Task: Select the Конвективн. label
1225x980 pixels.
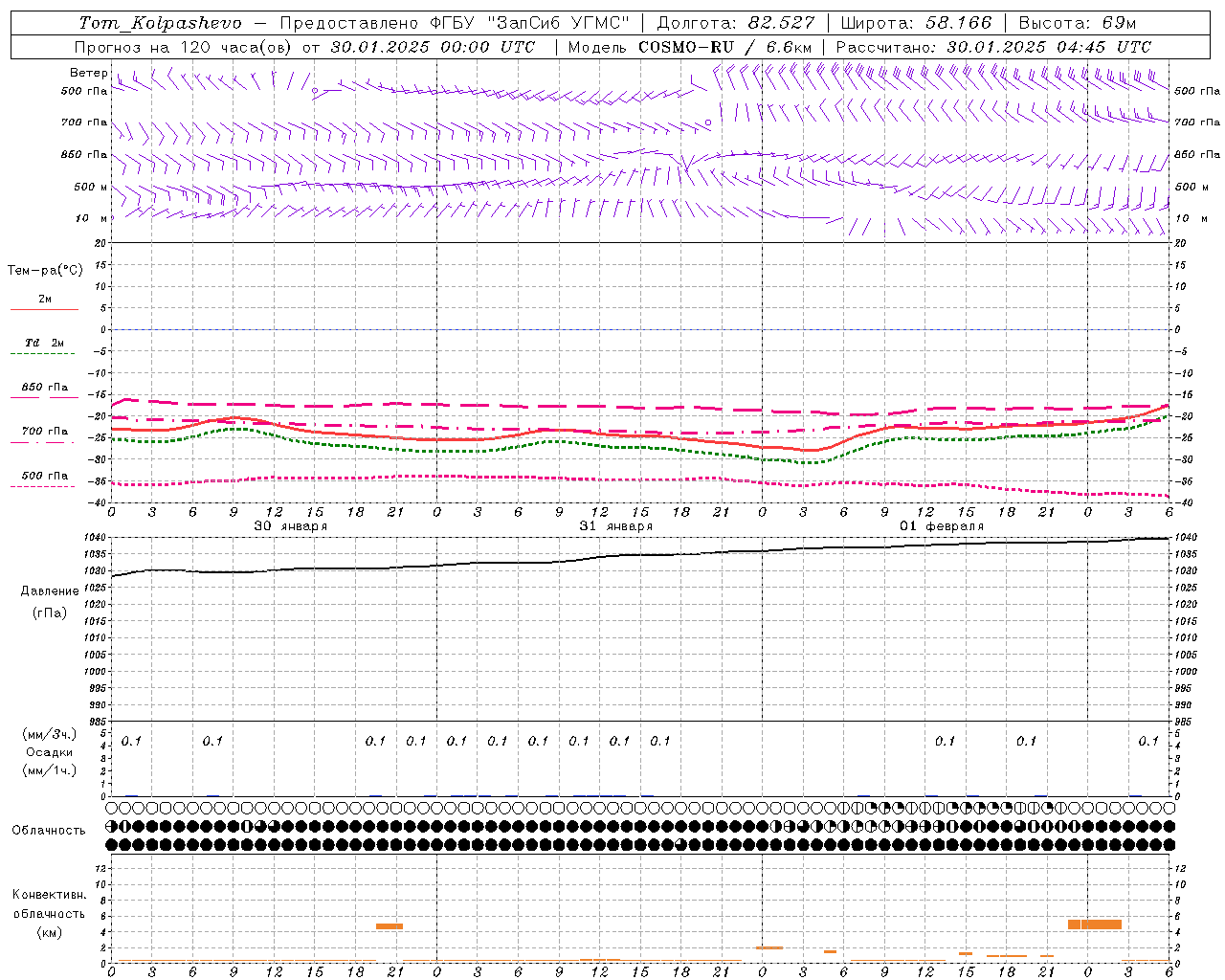Action: pyautogui.click(x=49, y=895)
